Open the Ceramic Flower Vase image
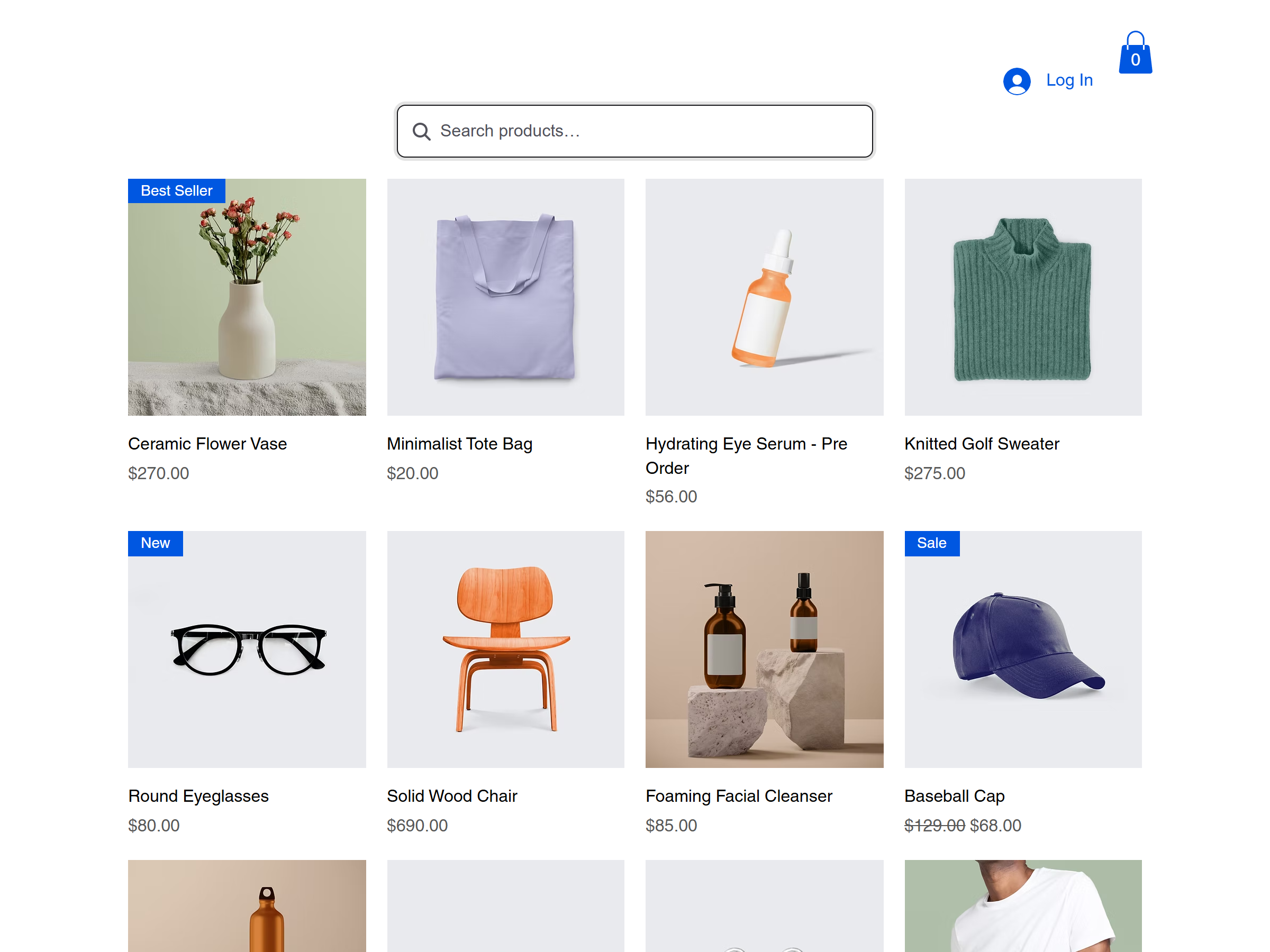 click(247, 297)
